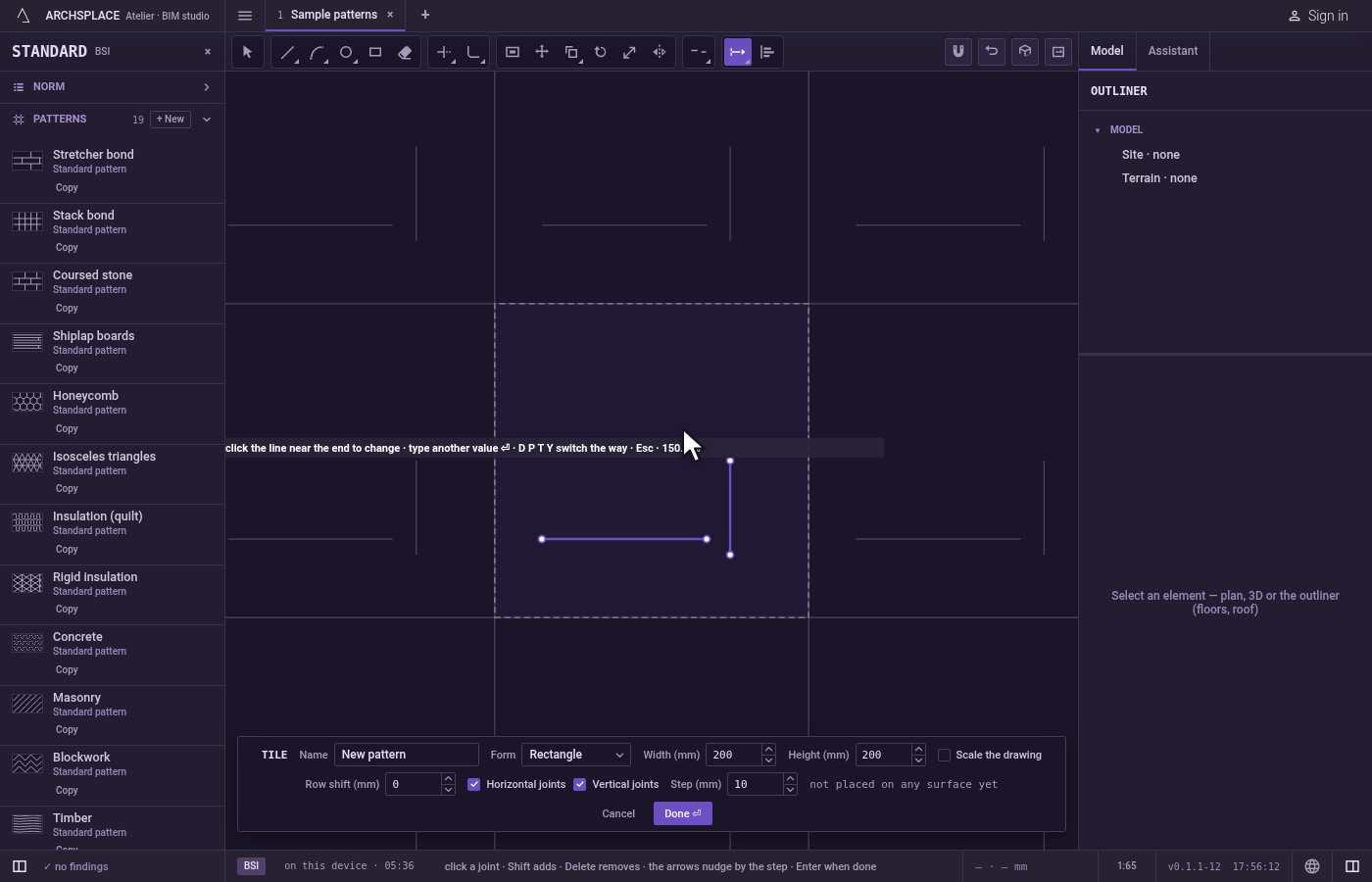
Task: Click the undo arrow icon
Action: [x=992, y=52]
